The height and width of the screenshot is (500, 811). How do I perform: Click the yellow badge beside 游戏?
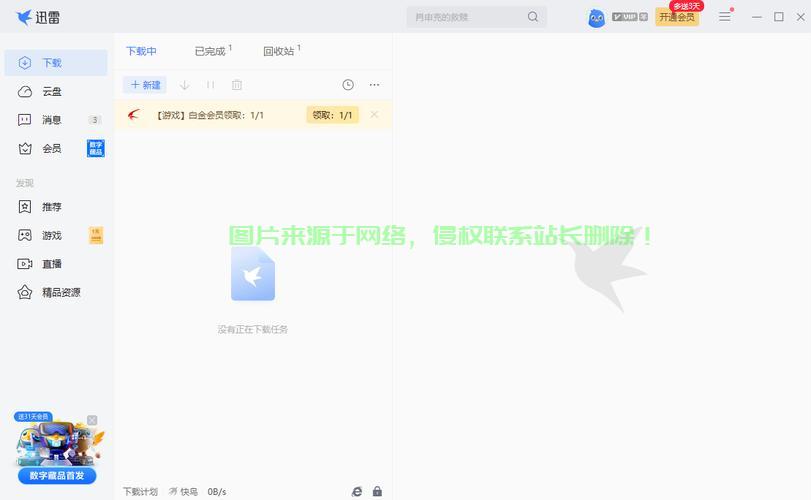tap(96, 235)
